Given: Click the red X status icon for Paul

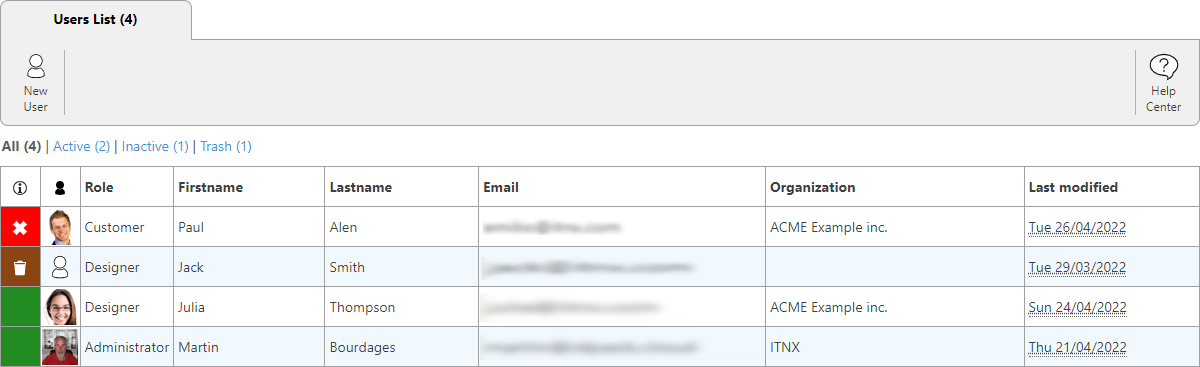Looking at the screenshot, I should click(x=20, y=227).
